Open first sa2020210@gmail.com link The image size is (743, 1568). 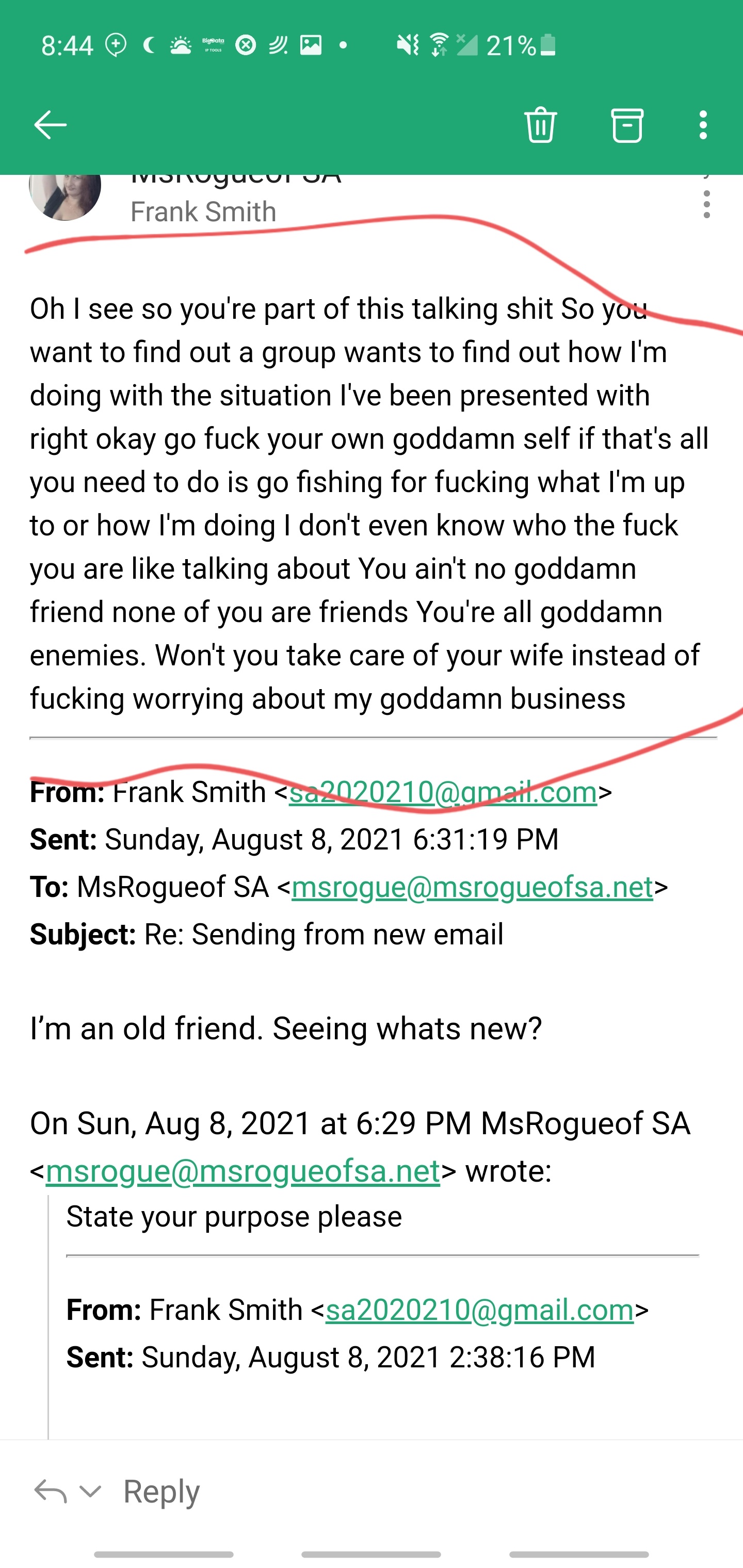(x=443, y=792)
